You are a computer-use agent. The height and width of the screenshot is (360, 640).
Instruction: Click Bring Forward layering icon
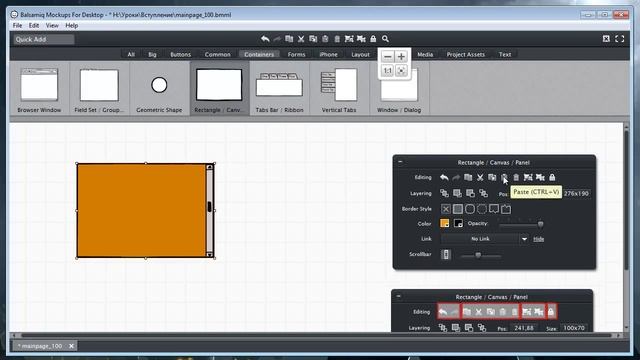coord(457,193)
